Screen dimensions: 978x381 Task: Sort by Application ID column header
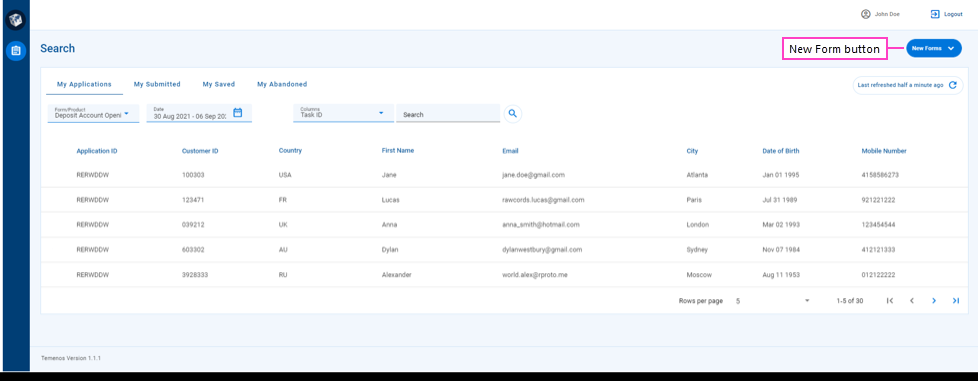(x=97, y=151)
